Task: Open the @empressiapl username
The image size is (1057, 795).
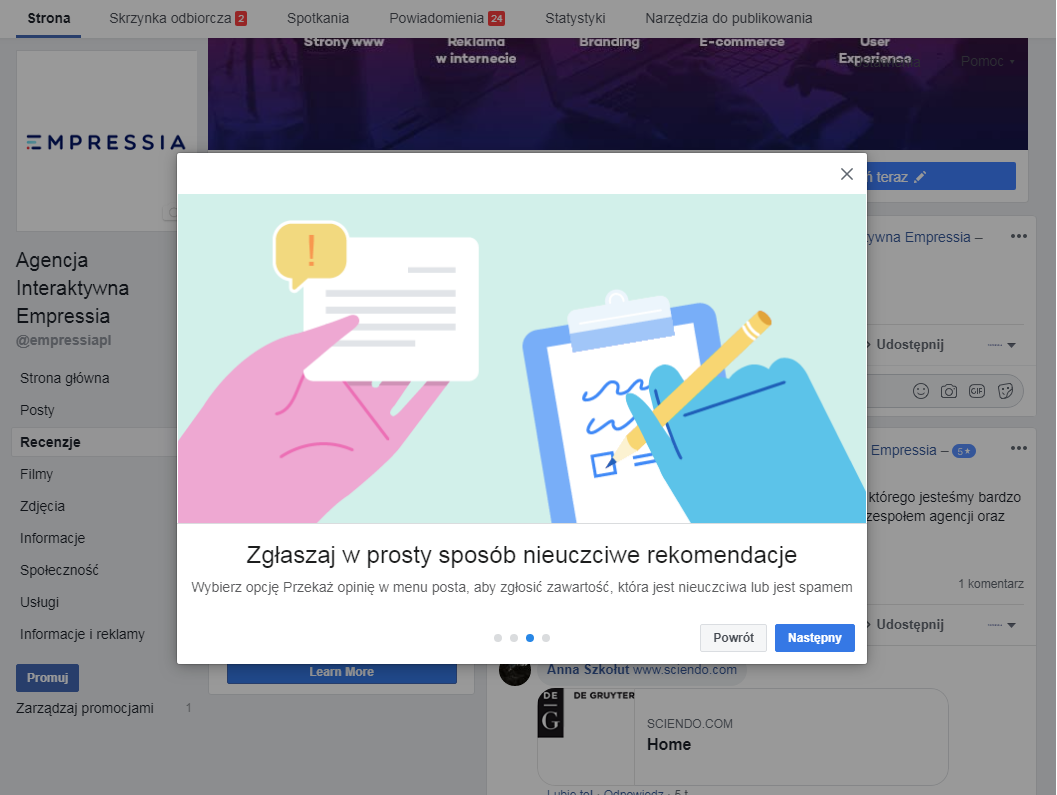Action: (63, 341)
